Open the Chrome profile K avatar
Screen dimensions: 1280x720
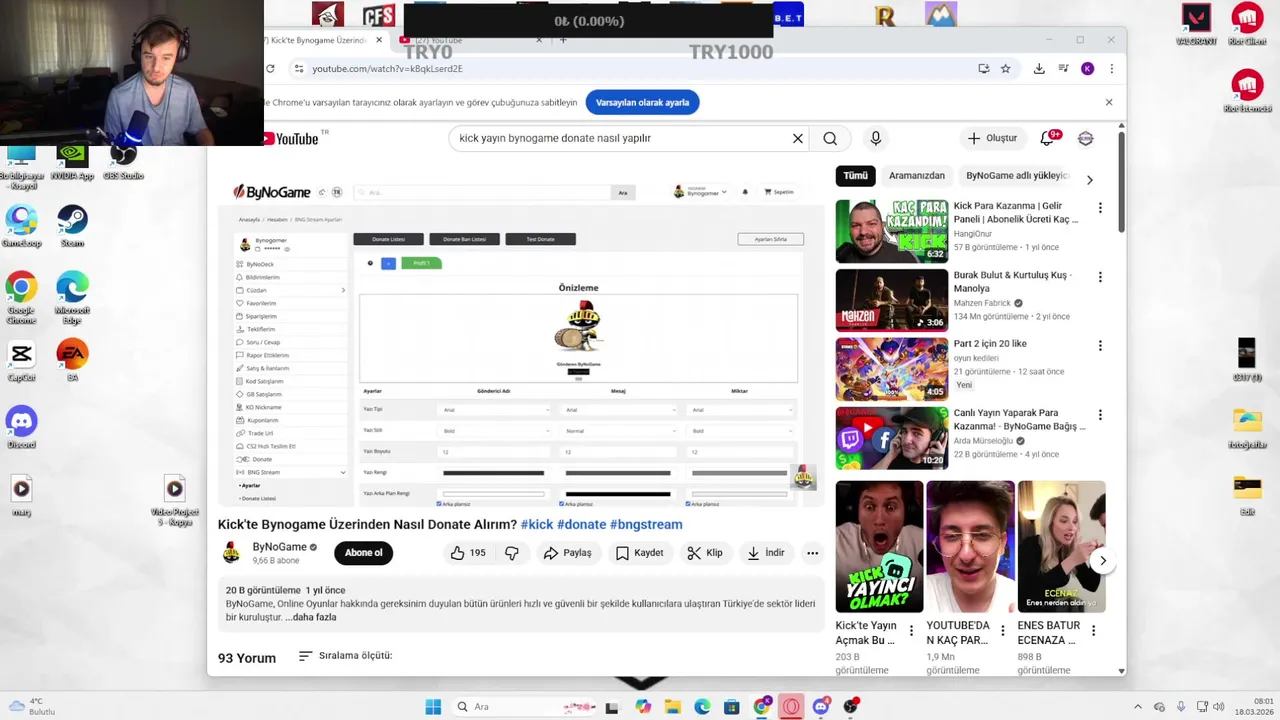pyautogui.click(x=1087, y=68)
